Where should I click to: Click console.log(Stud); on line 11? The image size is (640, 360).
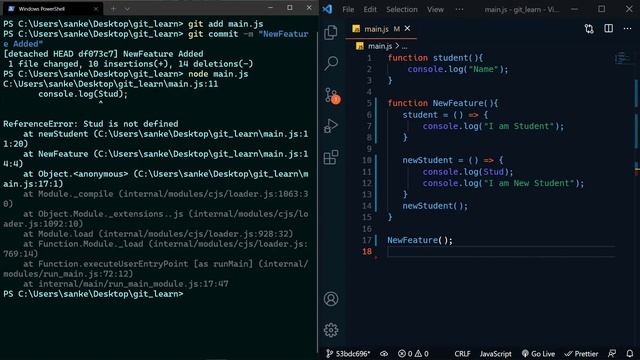click(468, 172)
